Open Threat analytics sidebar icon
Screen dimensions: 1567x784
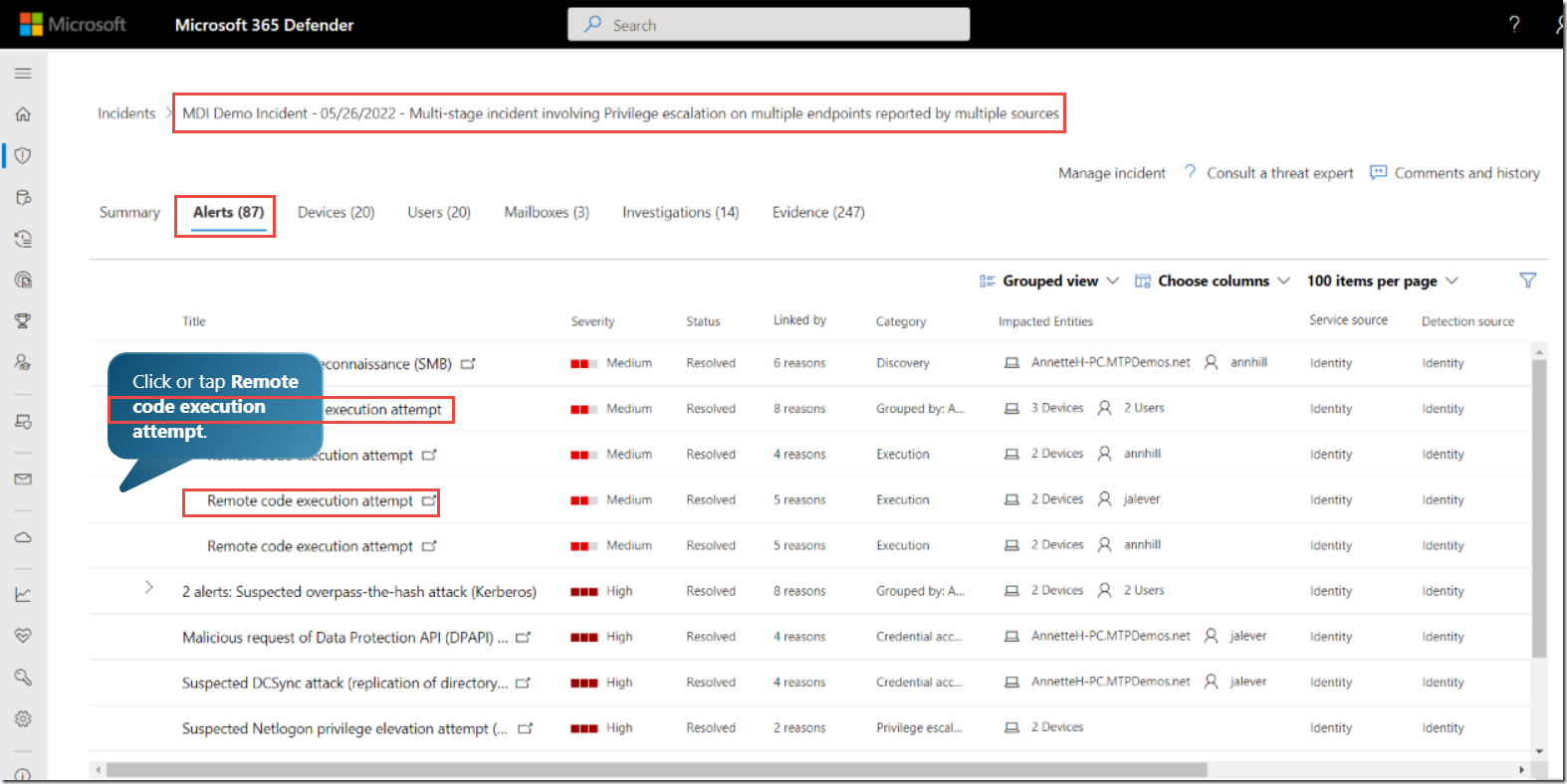23,280
